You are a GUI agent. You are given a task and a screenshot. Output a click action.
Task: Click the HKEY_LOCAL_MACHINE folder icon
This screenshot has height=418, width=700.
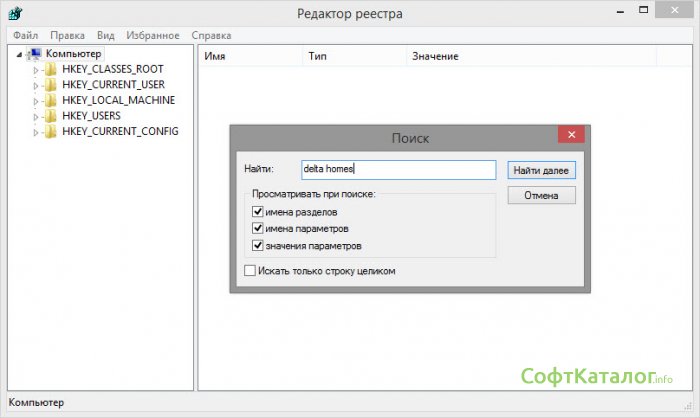pyautogui.click(x=51, y=101)
